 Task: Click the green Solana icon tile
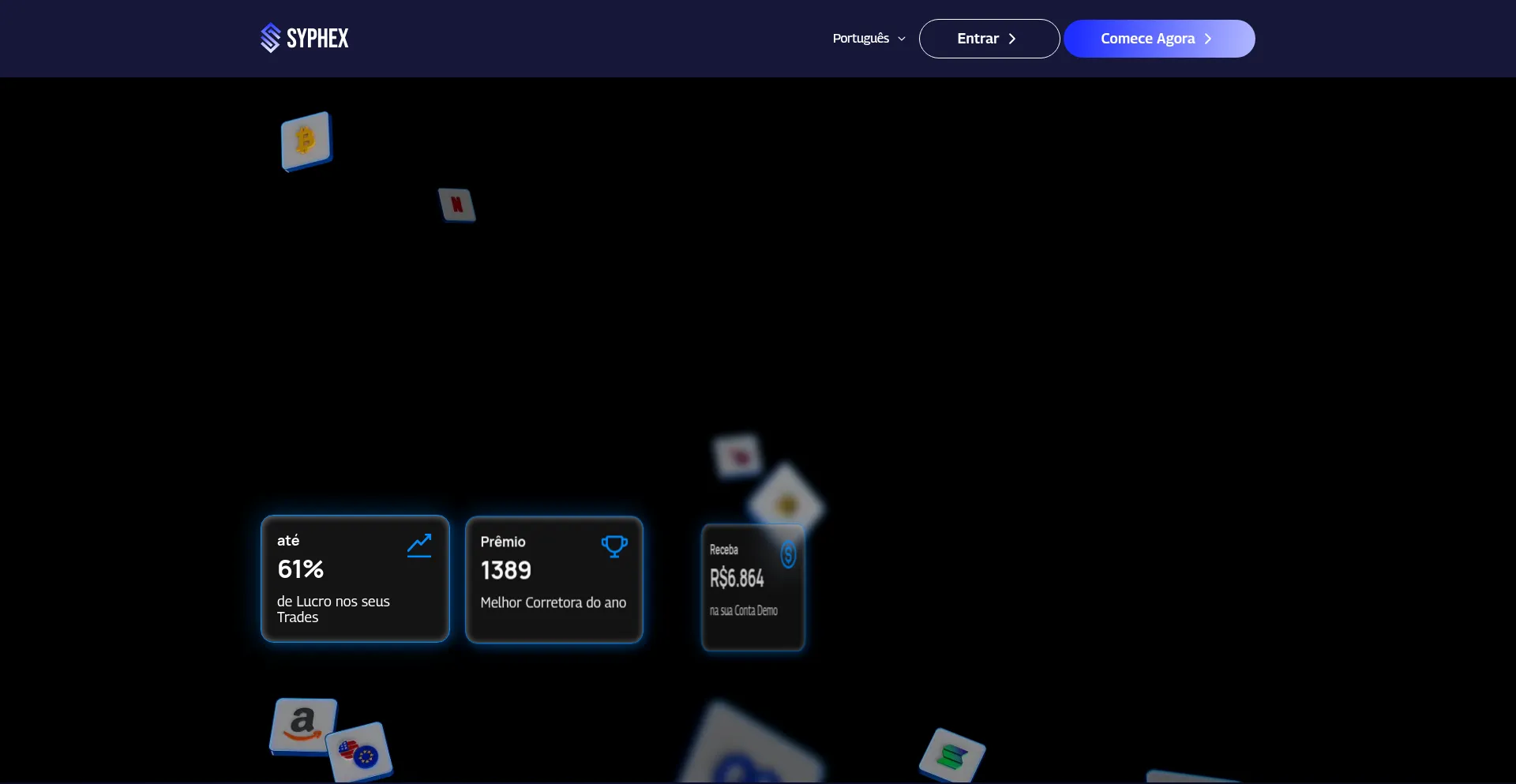(x=952, y=756)
